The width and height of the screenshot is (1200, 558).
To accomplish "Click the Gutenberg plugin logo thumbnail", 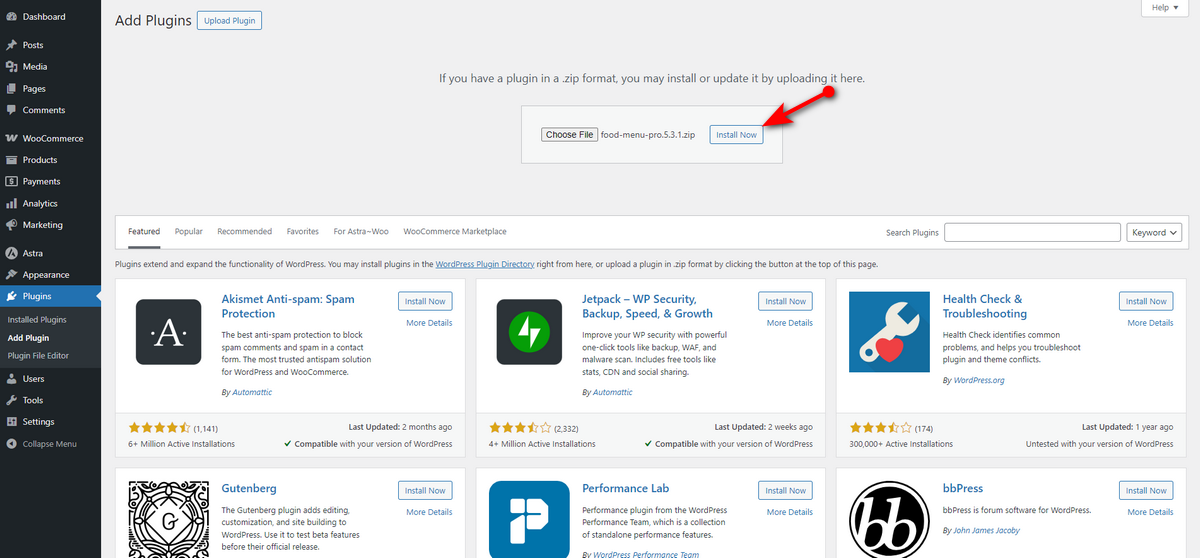I will point(168,519).
